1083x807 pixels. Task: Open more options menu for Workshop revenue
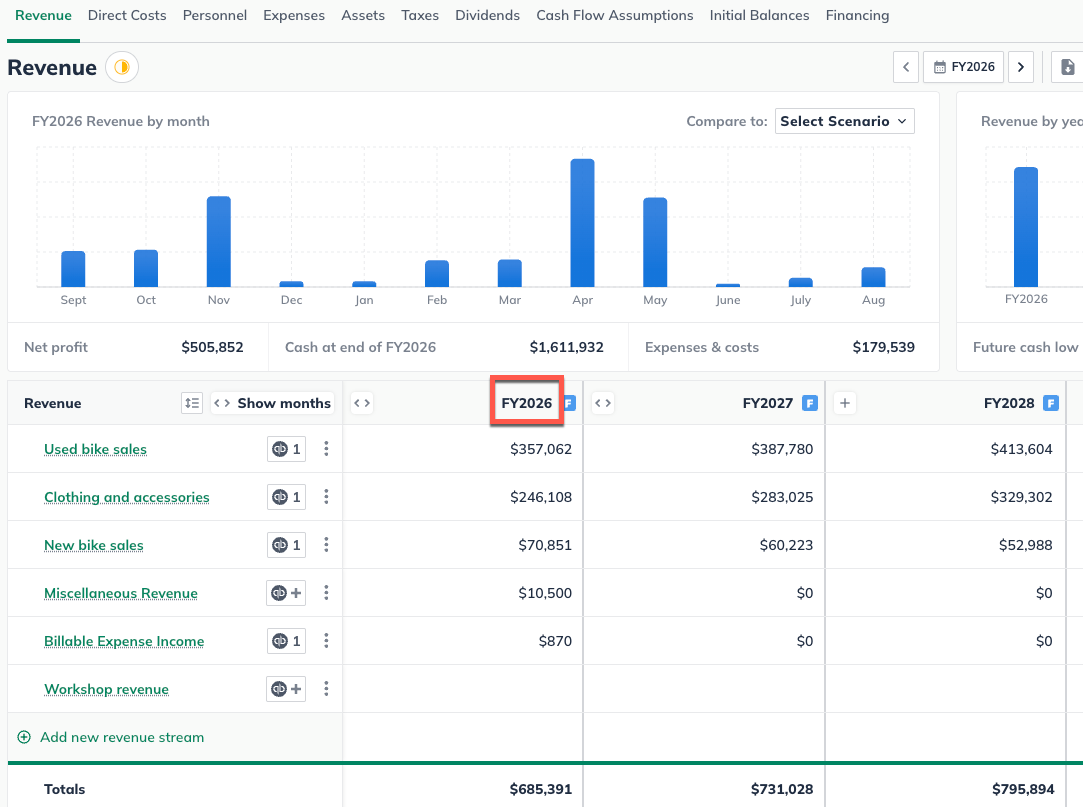(326, 689)
